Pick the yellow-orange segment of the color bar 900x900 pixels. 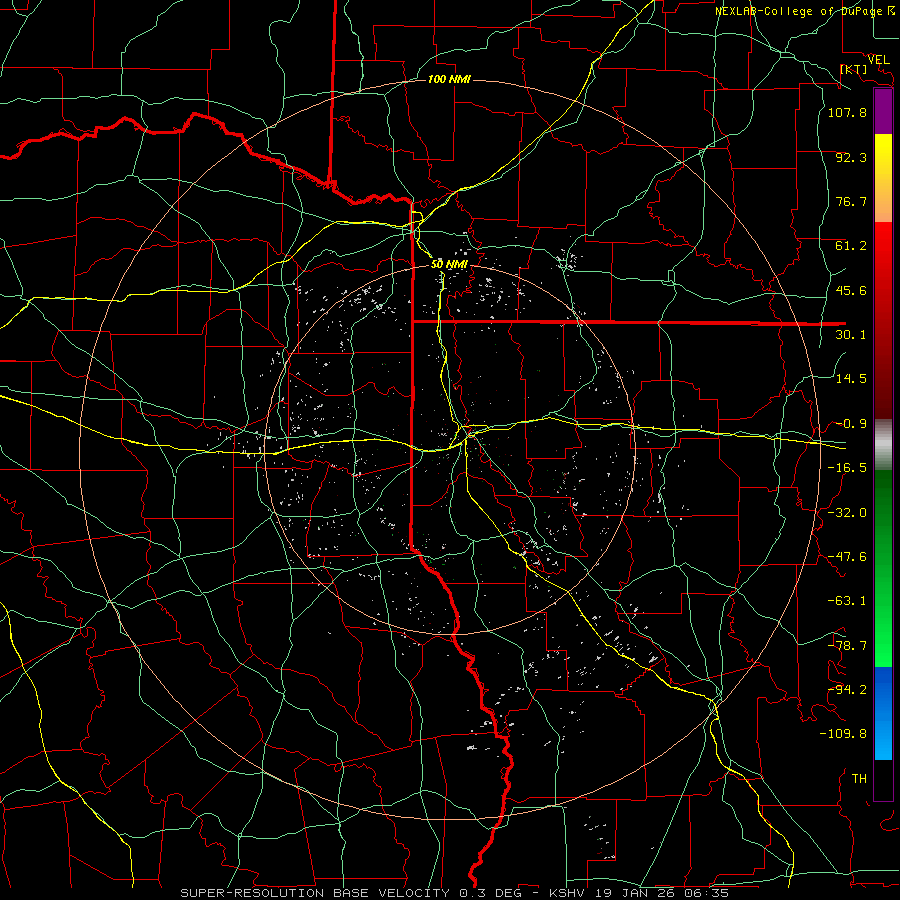883,178
